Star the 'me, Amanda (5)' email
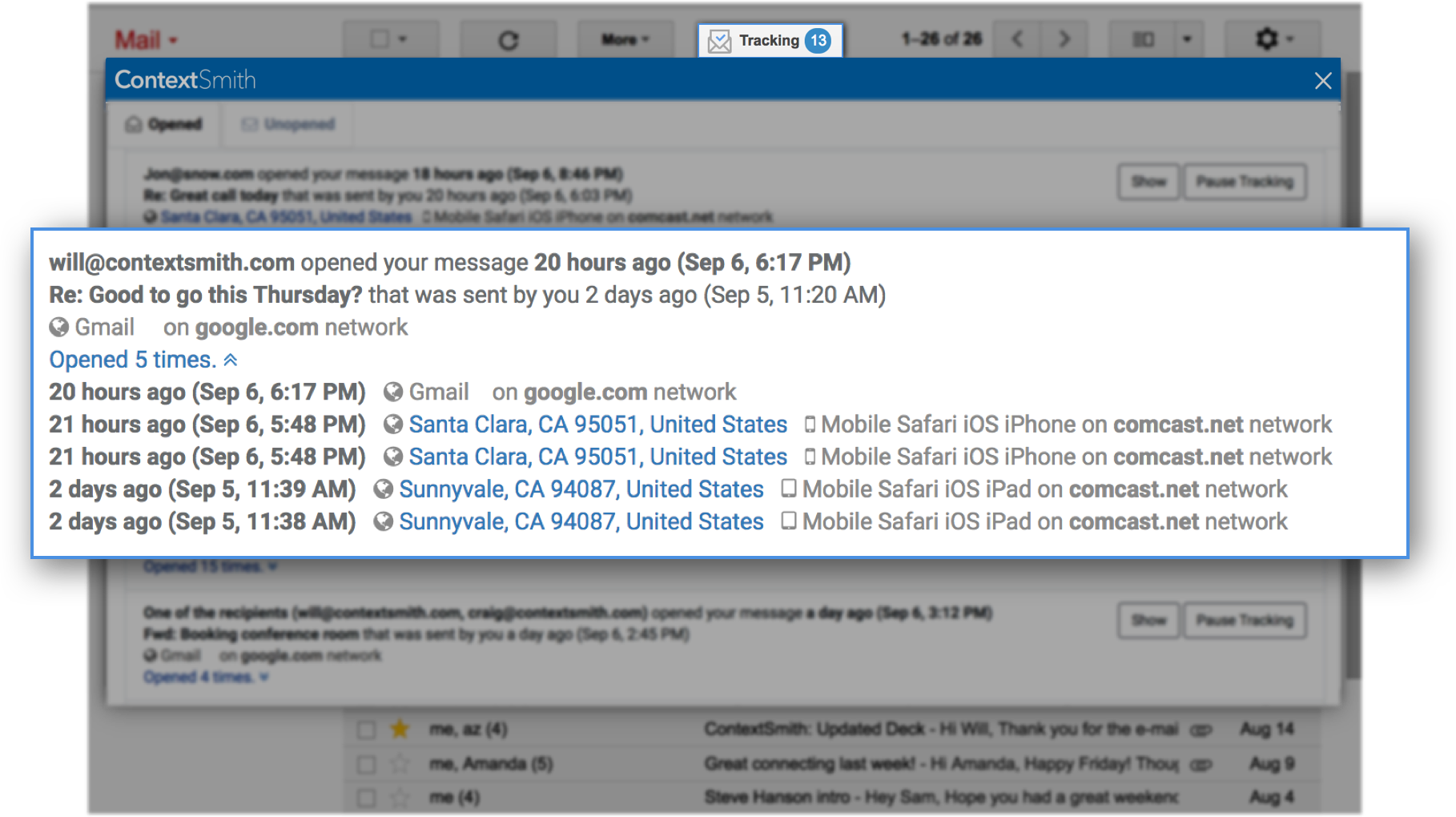Viewport: 1456px width, 817px height. (400, 764)
